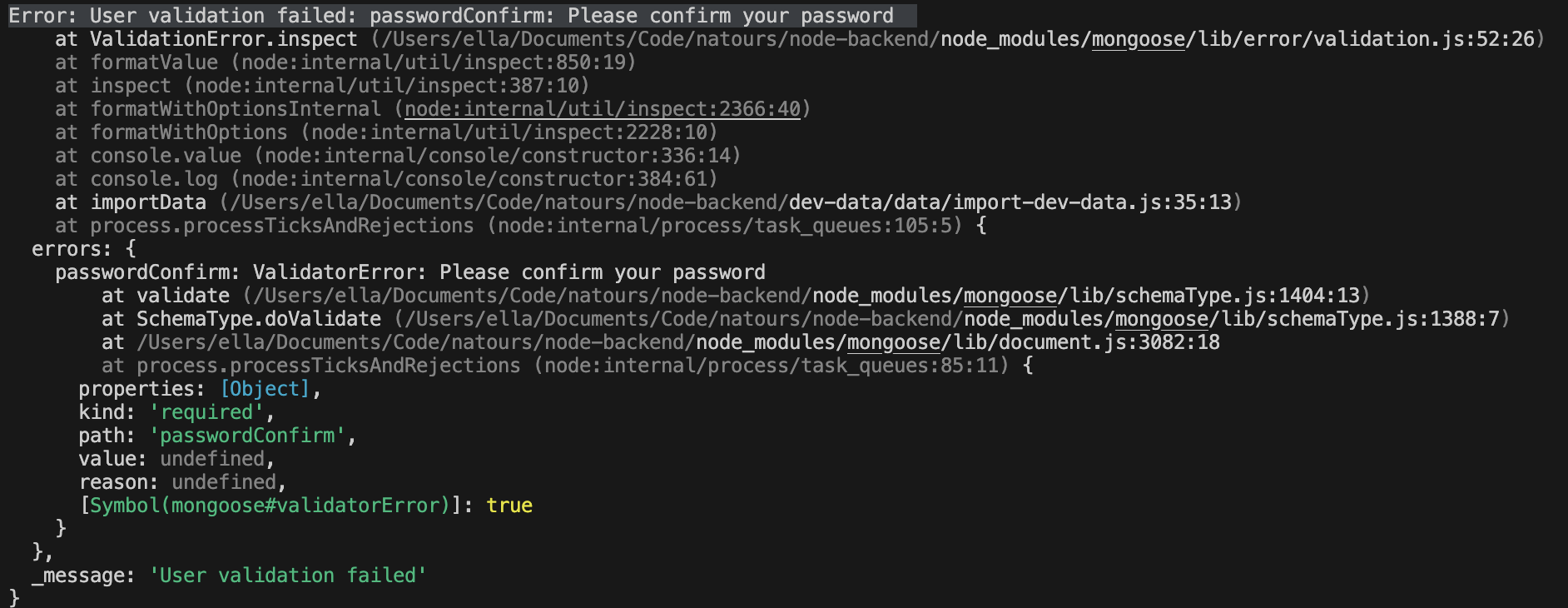Click the 'User validation failed' message string
Image resolution: width=1568 pixels, height=608 pixels.
pos(288,576)
